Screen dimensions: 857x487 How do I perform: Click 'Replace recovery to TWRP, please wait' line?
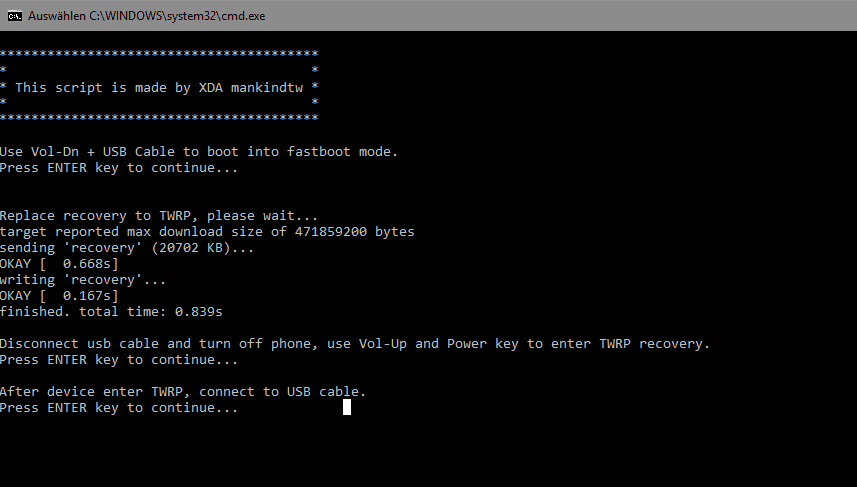click(159, 216)
